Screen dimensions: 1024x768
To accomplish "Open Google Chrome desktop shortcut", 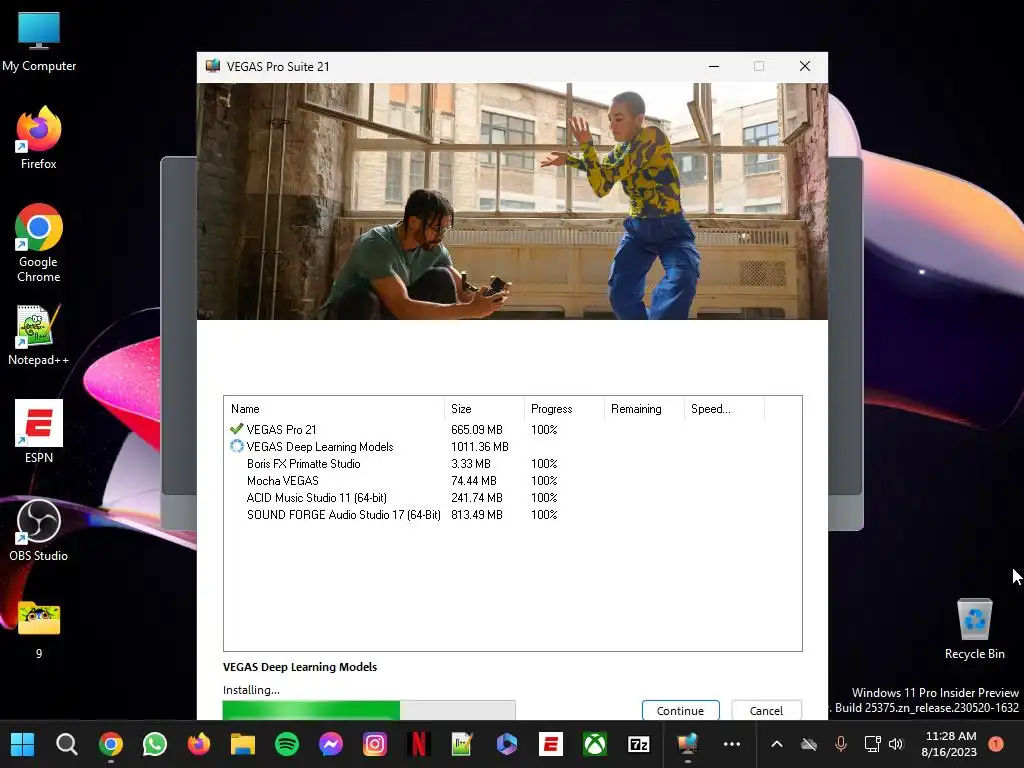I will (39, 243).
